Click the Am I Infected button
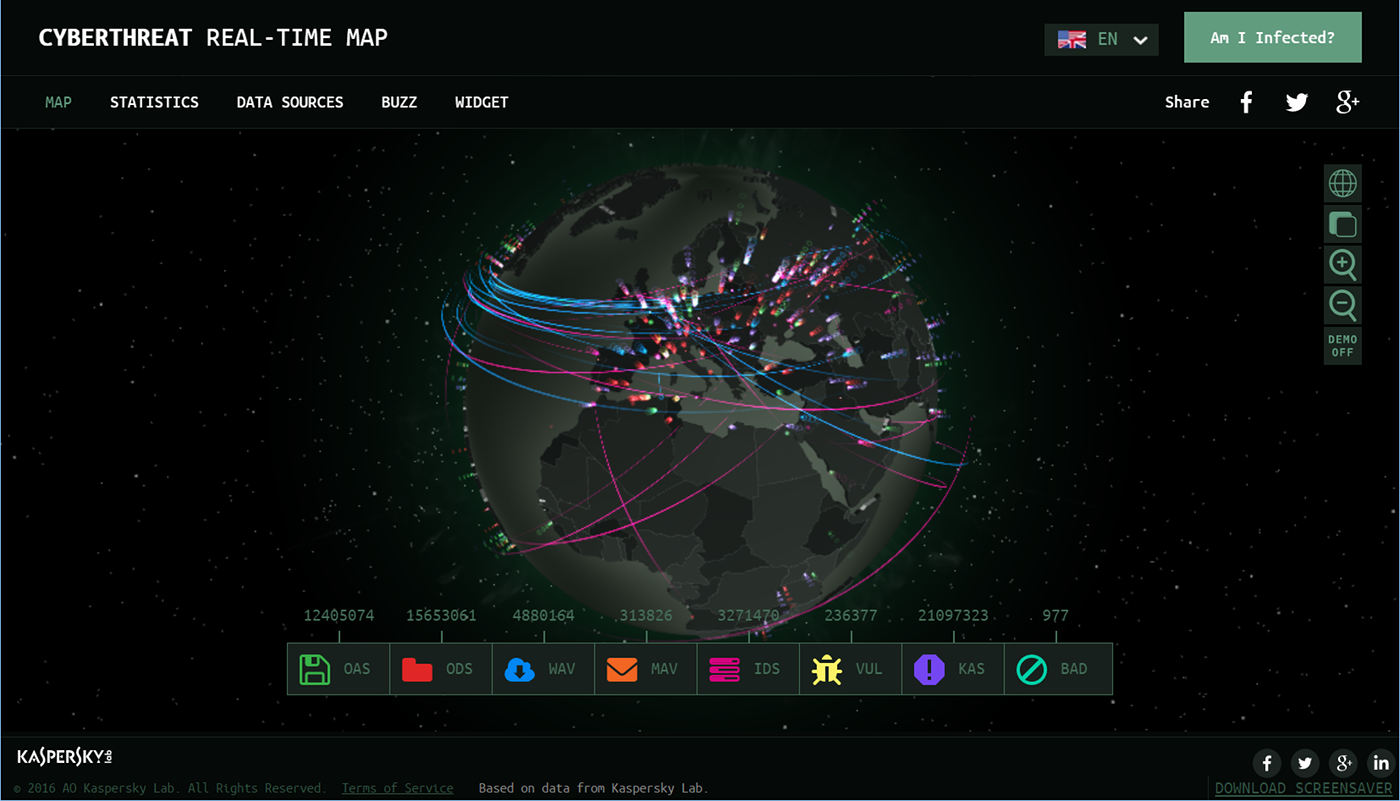 (1272, 37)
